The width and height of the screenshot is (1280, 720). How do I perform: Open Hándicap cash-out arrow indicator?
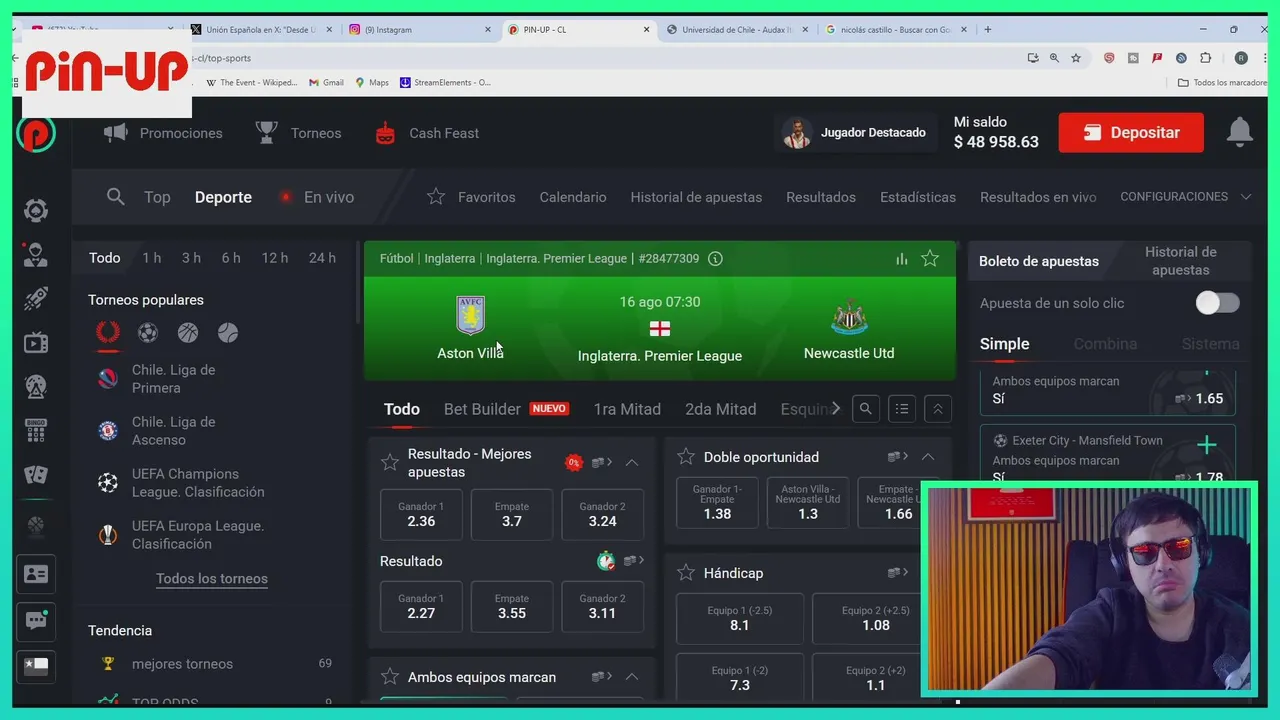pos(898,573)
